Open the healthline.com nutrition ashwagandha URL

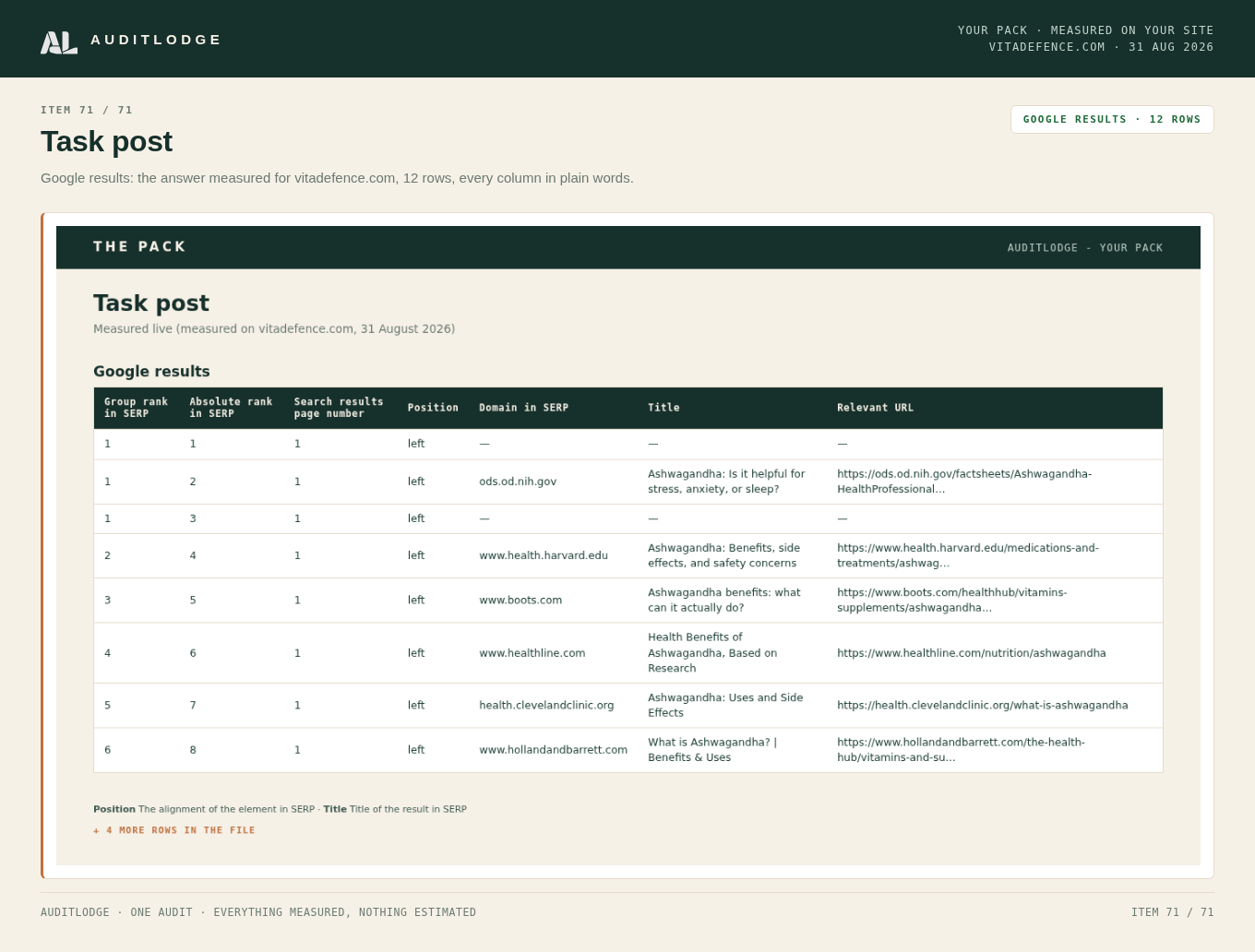click(971, 653)
